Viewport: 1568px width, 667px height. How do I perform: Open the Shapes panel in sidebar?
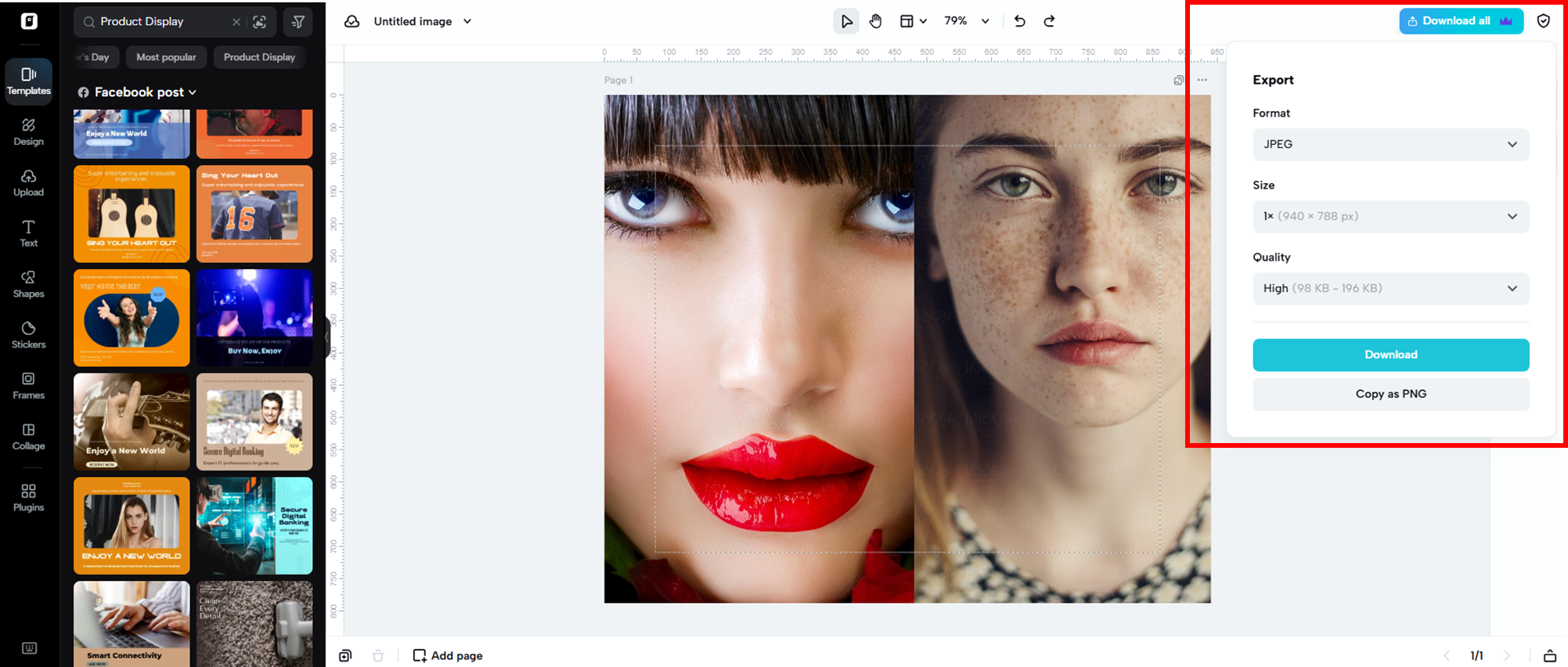(29, 284)
